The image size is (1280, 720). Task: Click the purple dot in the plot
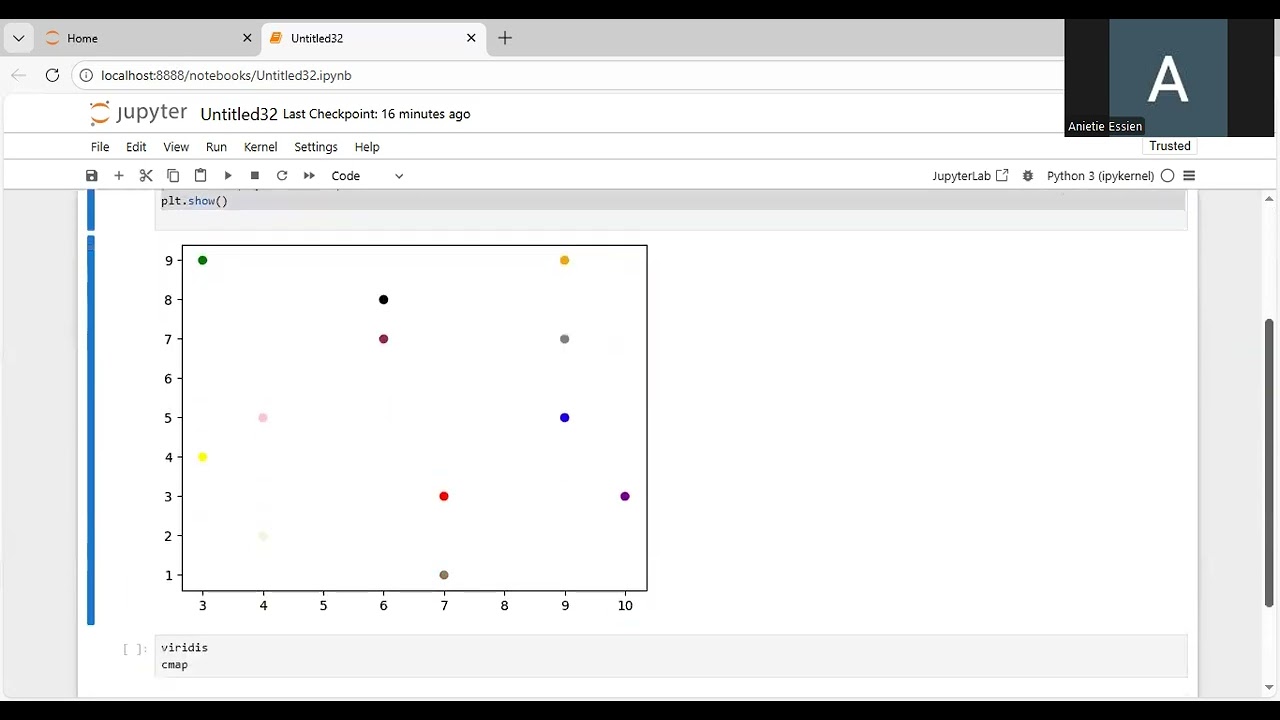point(625,496)
